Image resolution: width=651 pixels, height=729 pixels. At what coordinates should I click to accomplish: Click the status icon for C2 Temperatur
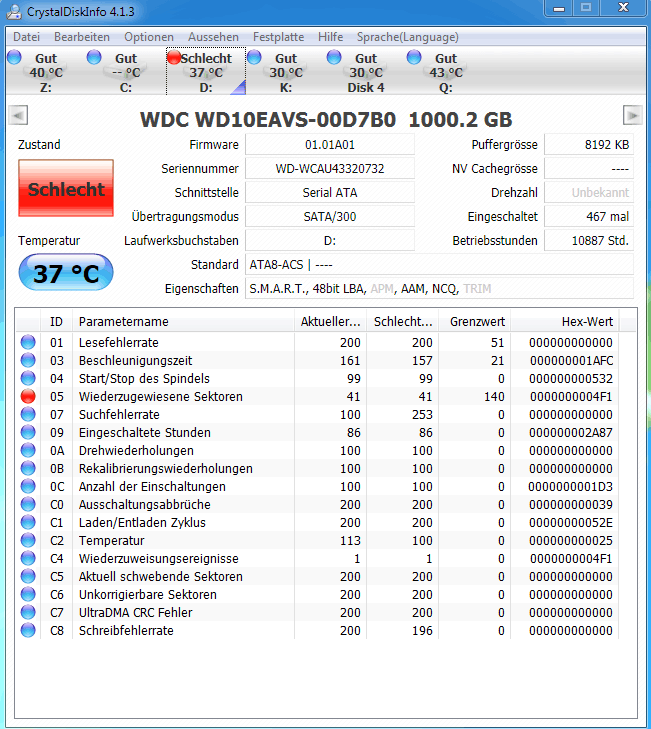(x=28, y=540)
